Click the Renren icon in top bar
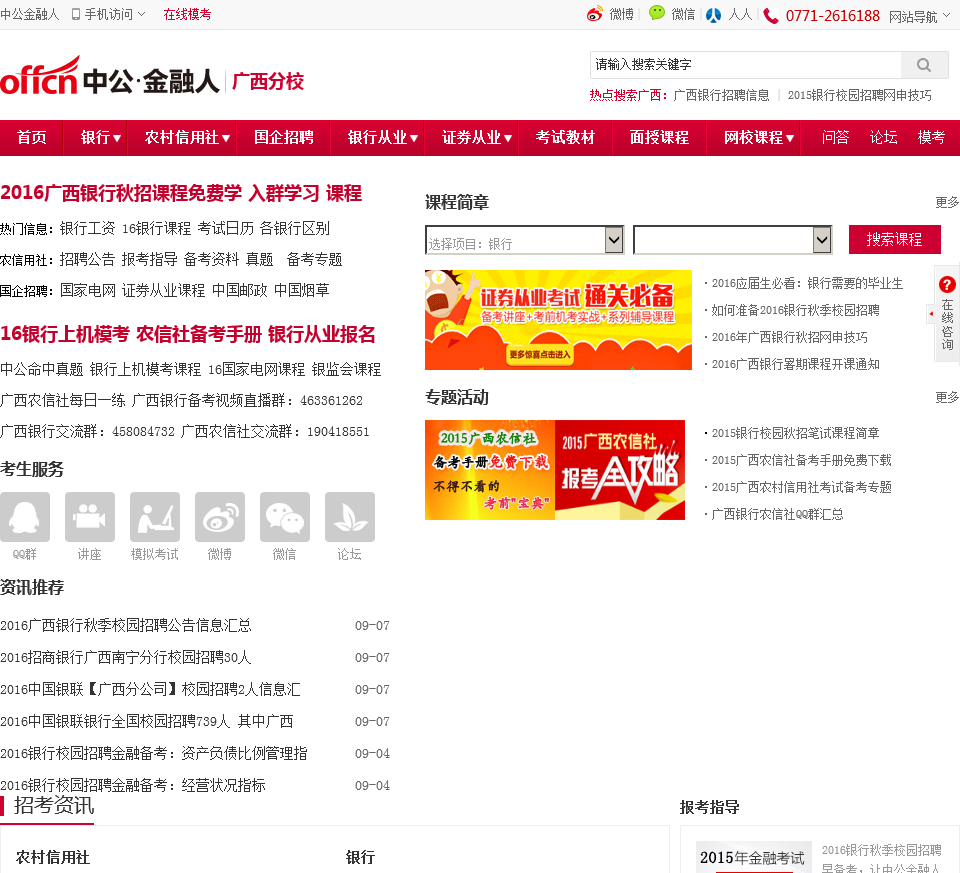The height and width of the screenshot is (873, 960). 713,15
